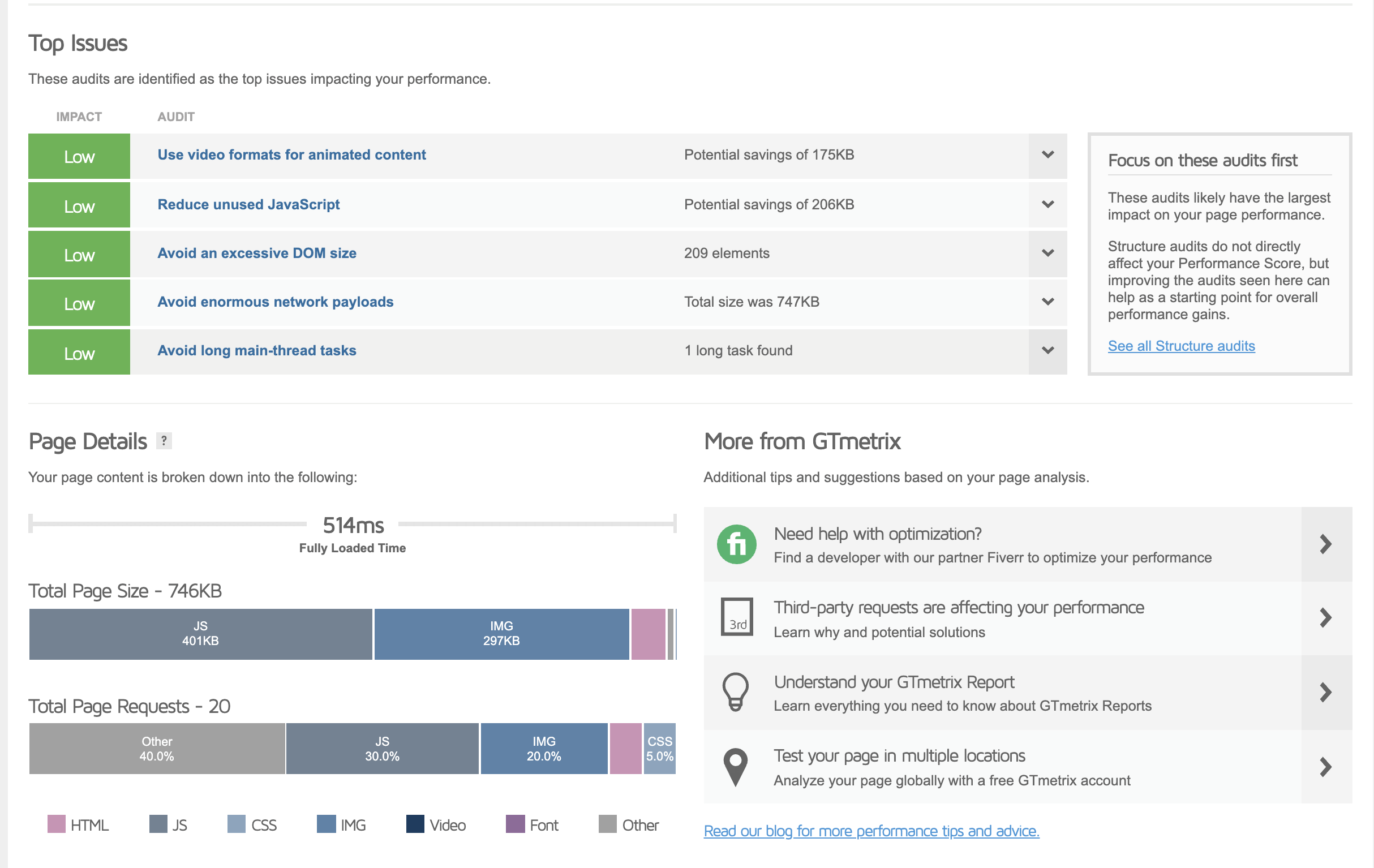Open the blog performance tips link
Screen dimensions: 1374x868
tap(871, 831)
